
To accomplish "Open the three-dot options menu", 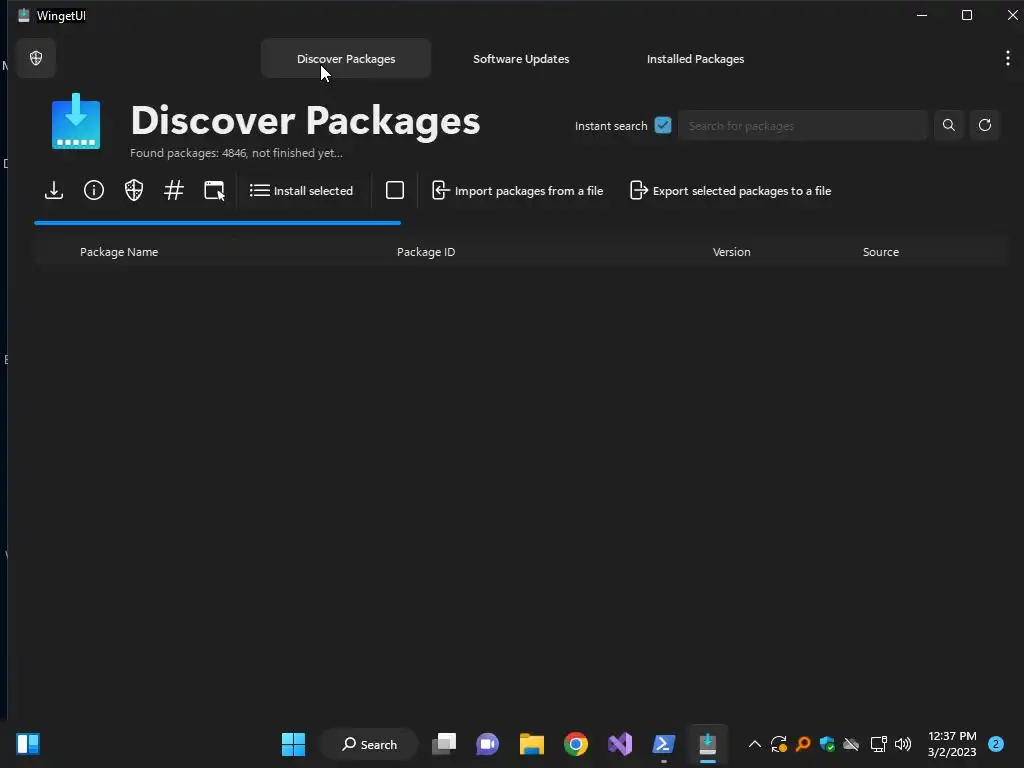I will point(1007,58).
